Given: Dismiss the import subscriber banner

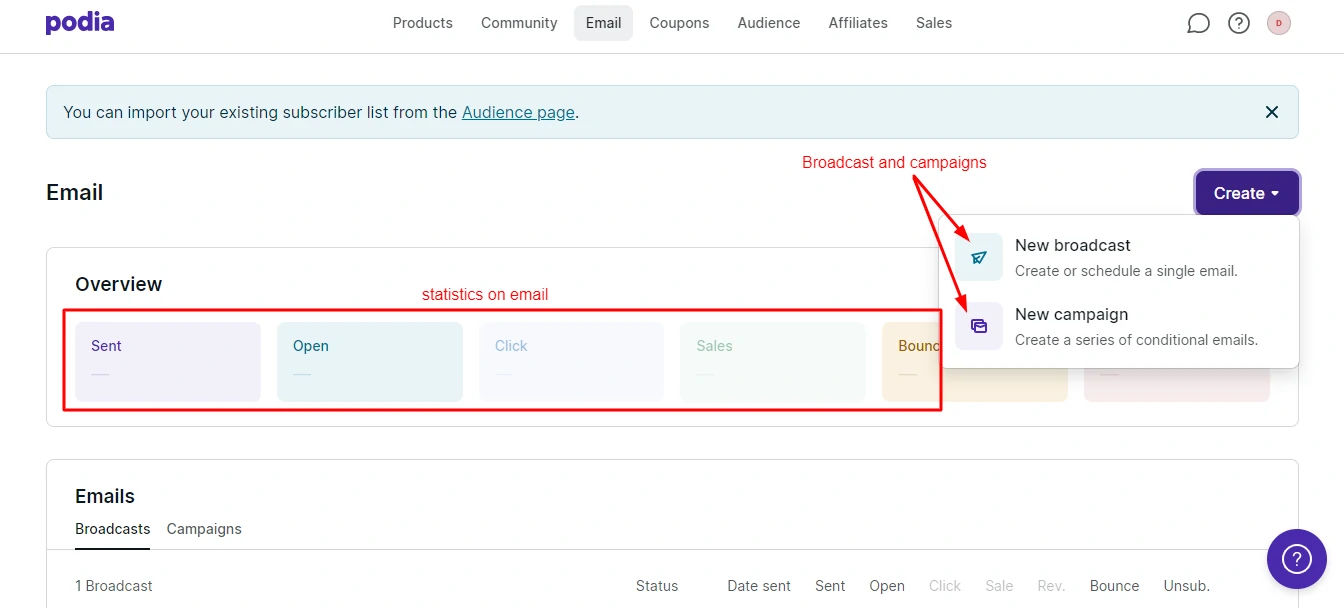Looking at the screenshot, I should [1272, 112].
